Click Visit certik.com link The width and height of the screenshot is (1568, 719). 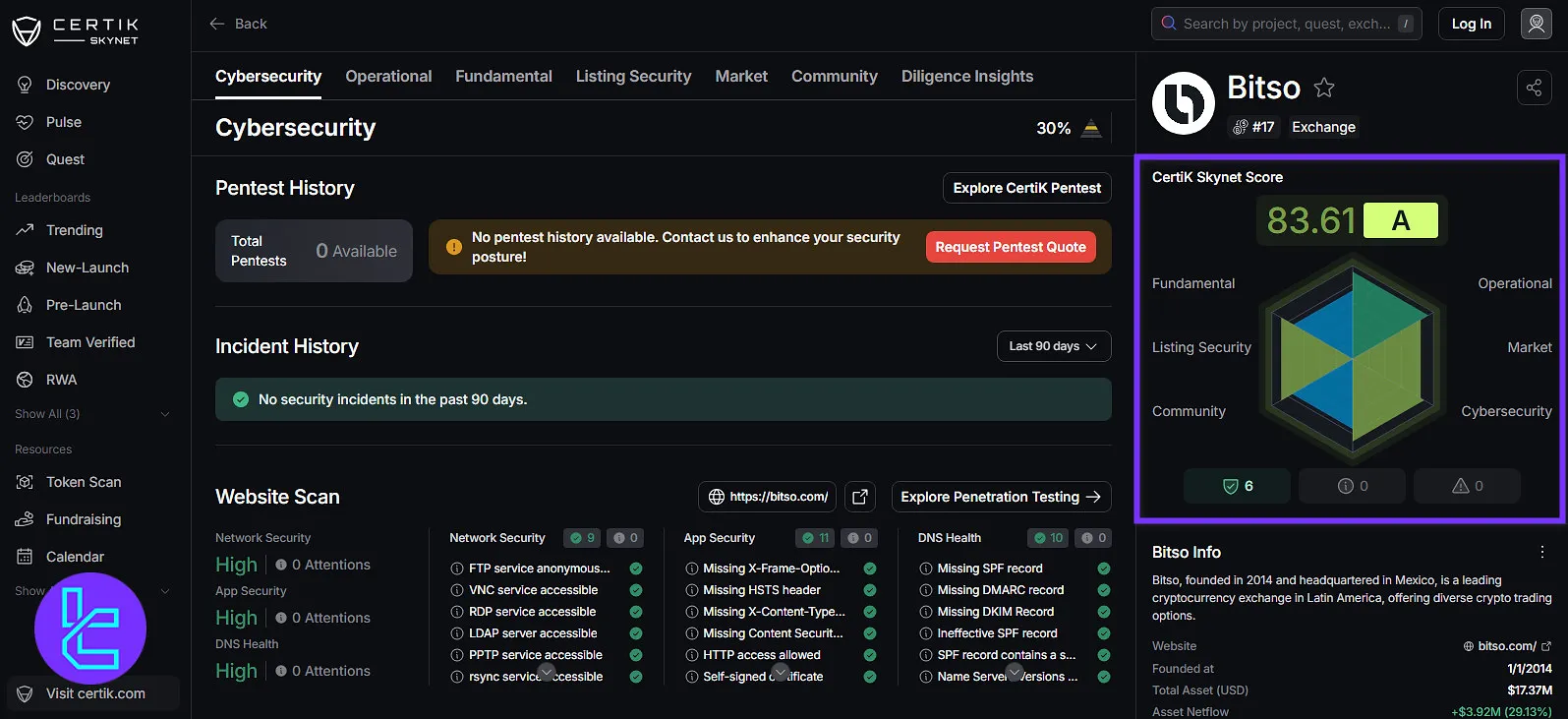coord(93,693)
